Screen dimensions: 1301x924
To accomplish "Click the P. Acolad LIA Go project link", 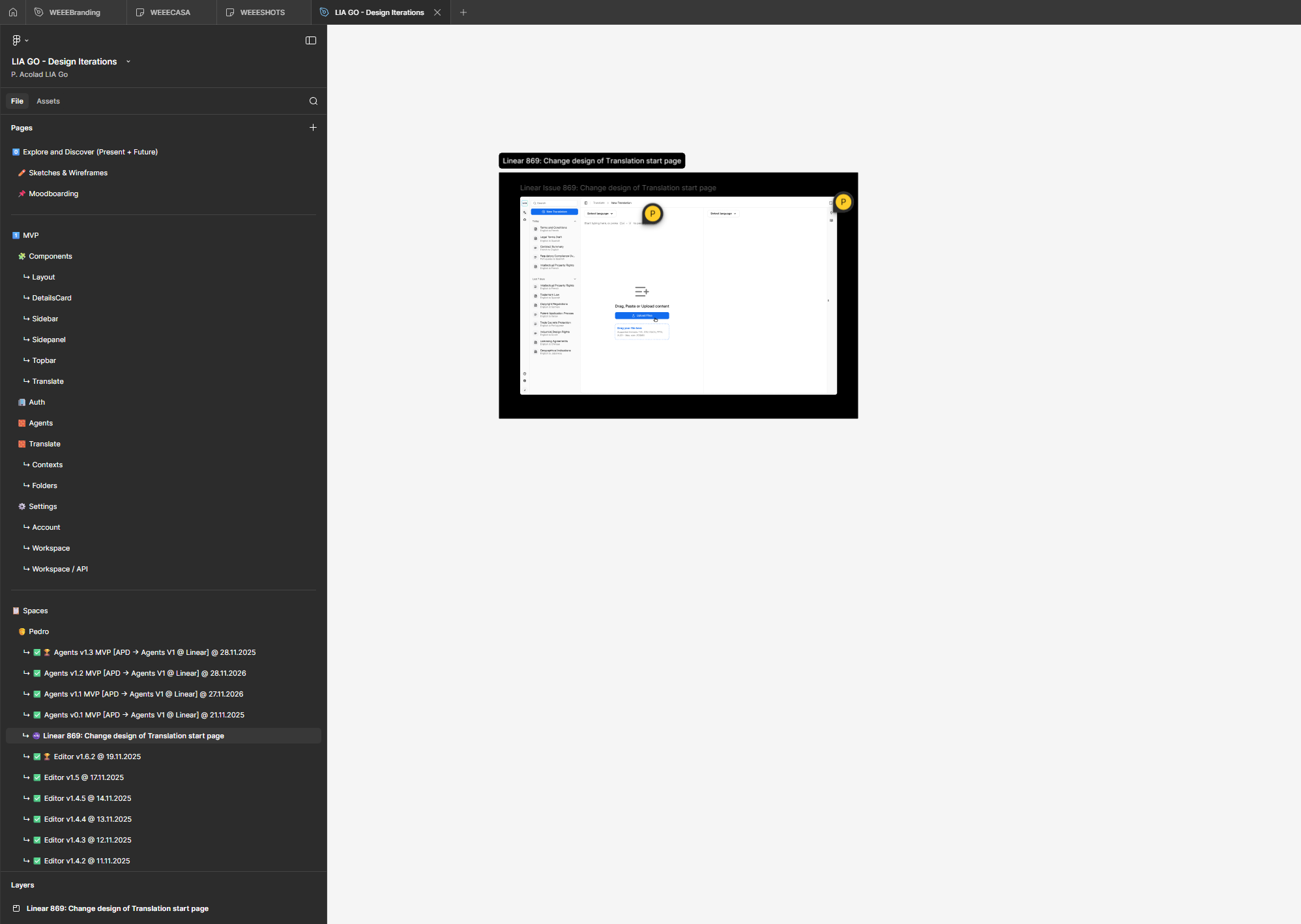I will click(x=39, y=74).
